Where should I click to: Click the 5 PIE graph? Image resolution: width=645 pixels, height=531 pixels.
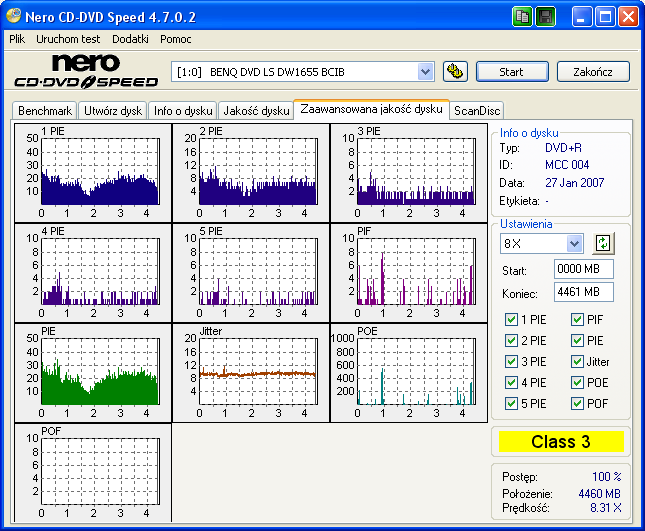point(258,271)
